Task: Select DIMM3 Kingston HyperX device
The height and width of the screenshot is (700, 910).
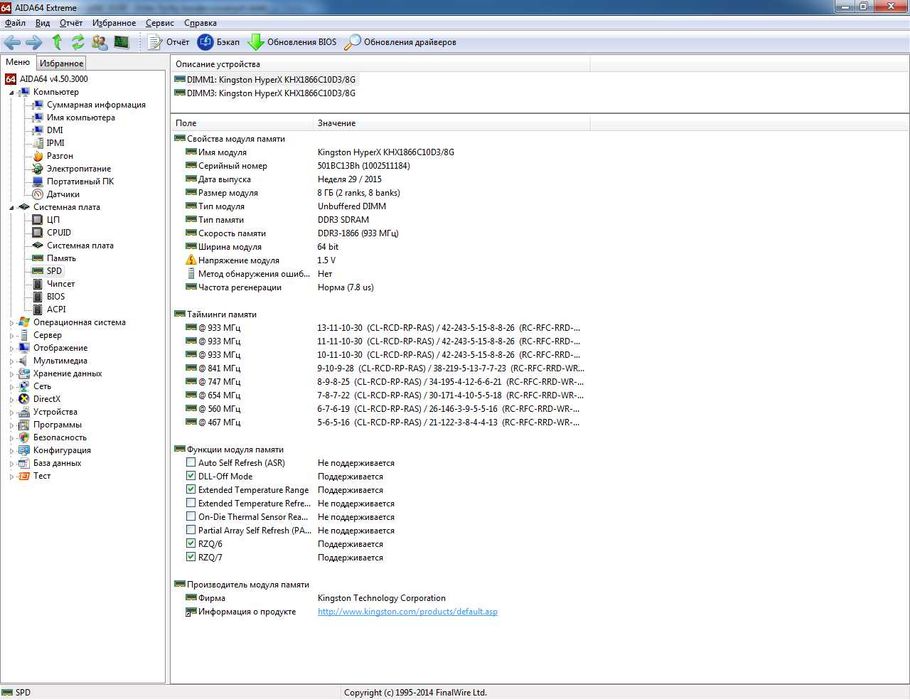Action: pos(265,93)
